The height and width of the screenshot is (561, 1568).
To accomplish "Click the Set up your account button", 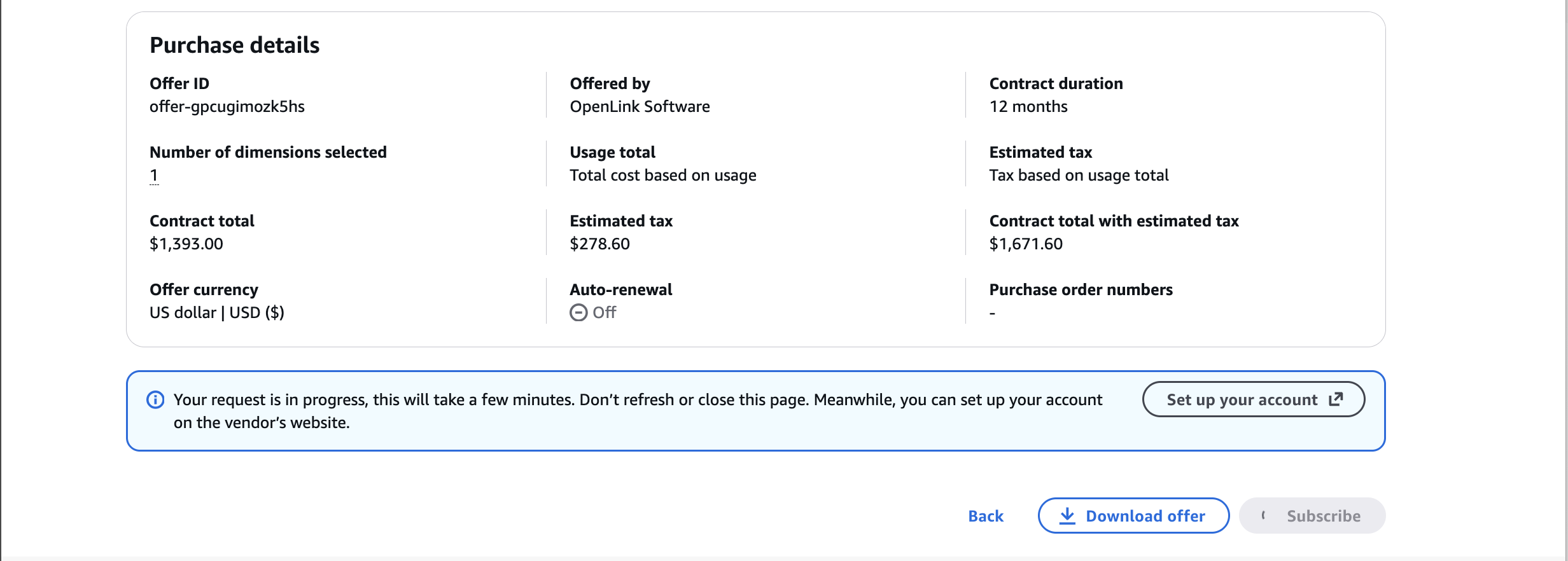I will (x=1253, y=399).
